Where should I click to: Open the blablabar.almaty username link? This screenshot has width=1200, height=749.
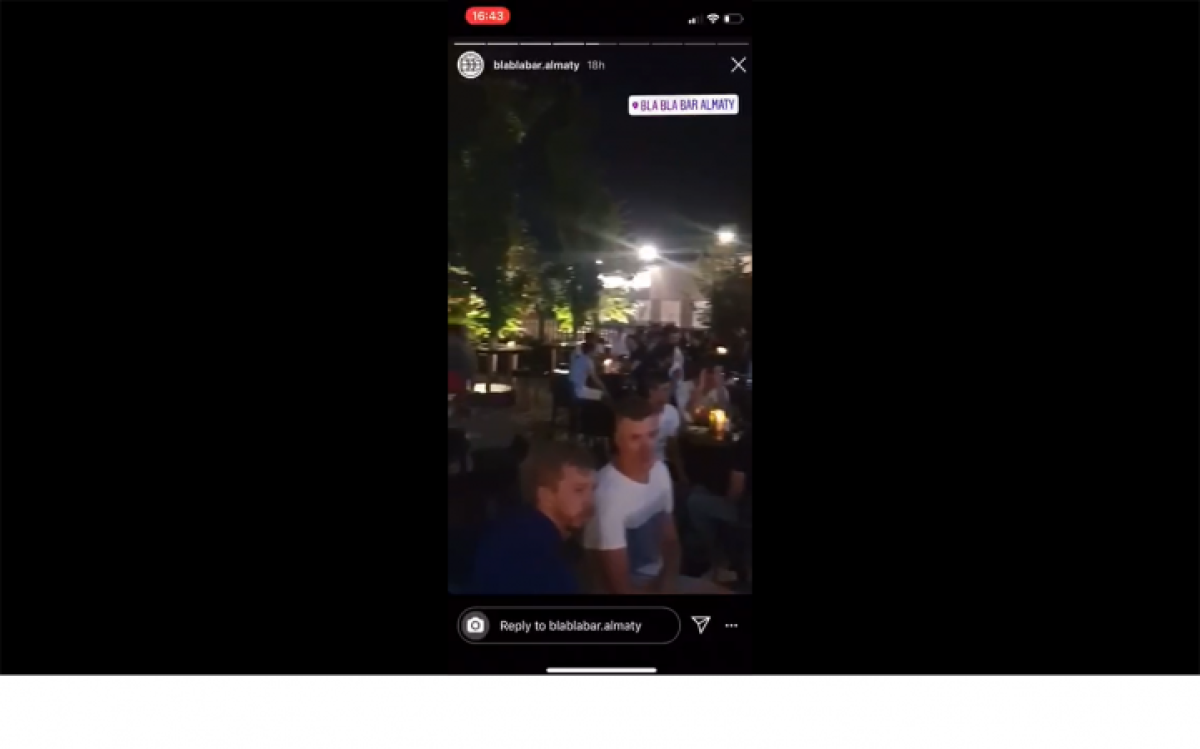pyautogui.click(x=536, y=65)
